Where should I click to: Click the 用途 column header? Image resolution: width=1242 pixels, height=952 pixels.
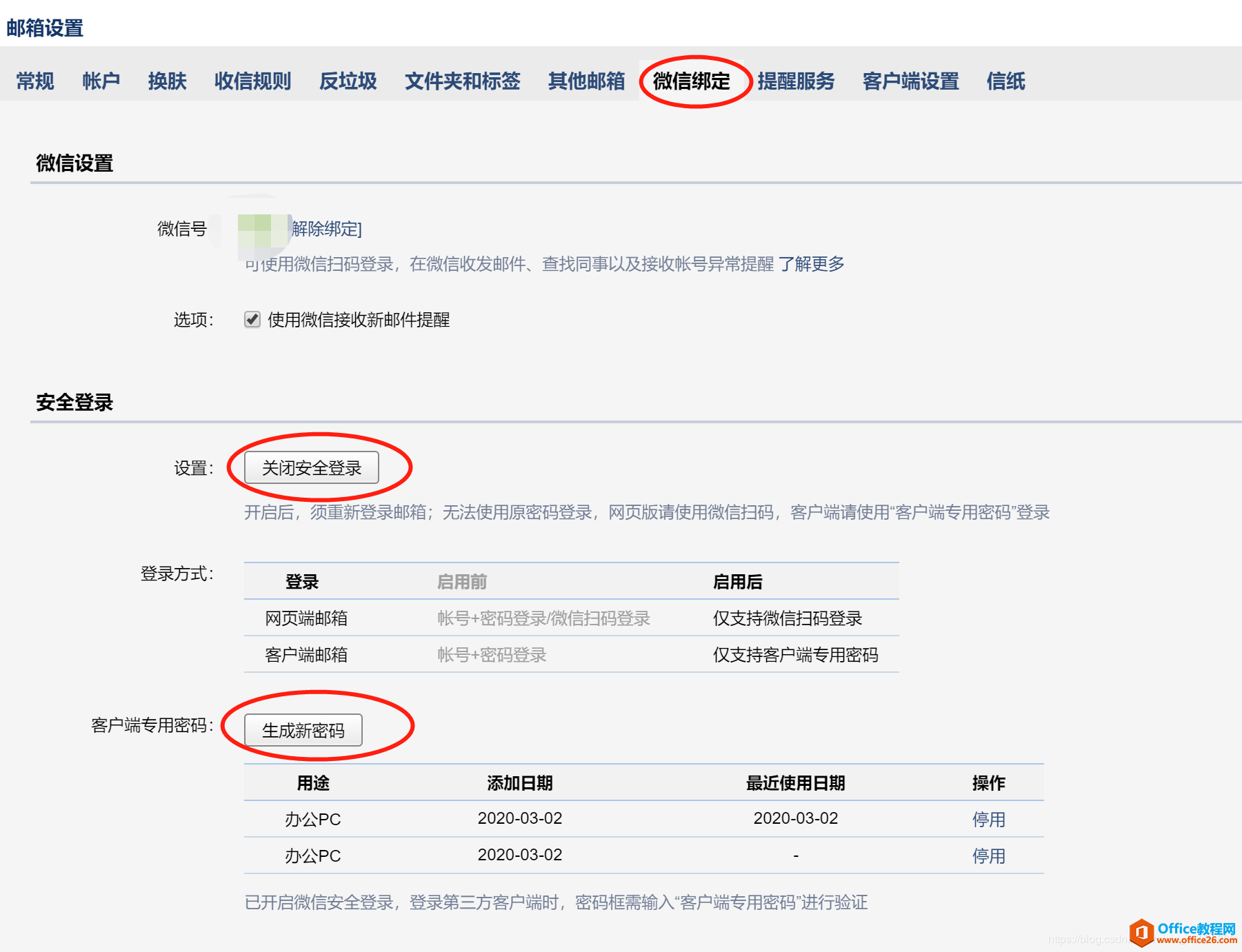(x=313, y=783)
